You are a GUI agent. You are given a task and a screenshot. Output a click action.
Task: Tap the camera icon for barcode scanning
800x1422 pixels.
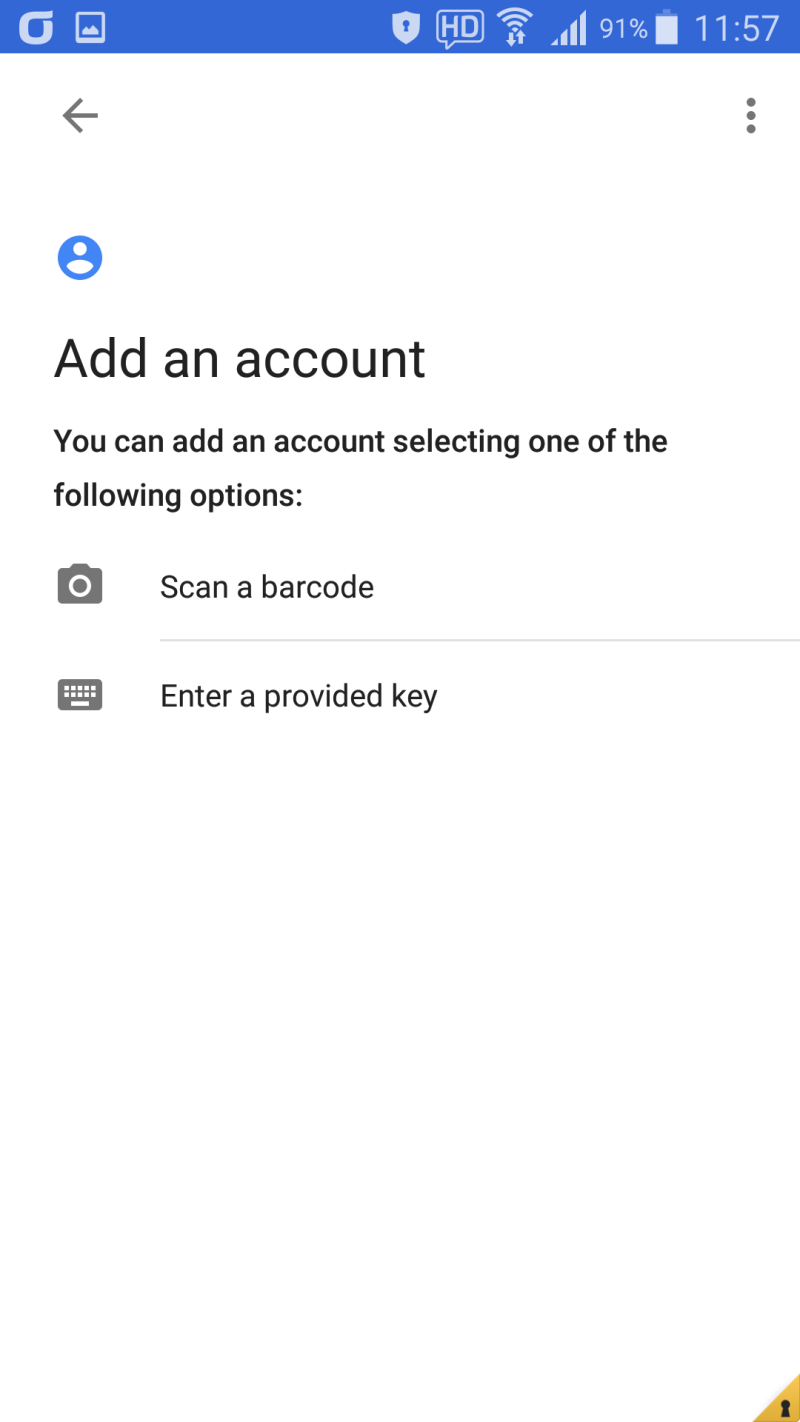(x=80, y=585)
